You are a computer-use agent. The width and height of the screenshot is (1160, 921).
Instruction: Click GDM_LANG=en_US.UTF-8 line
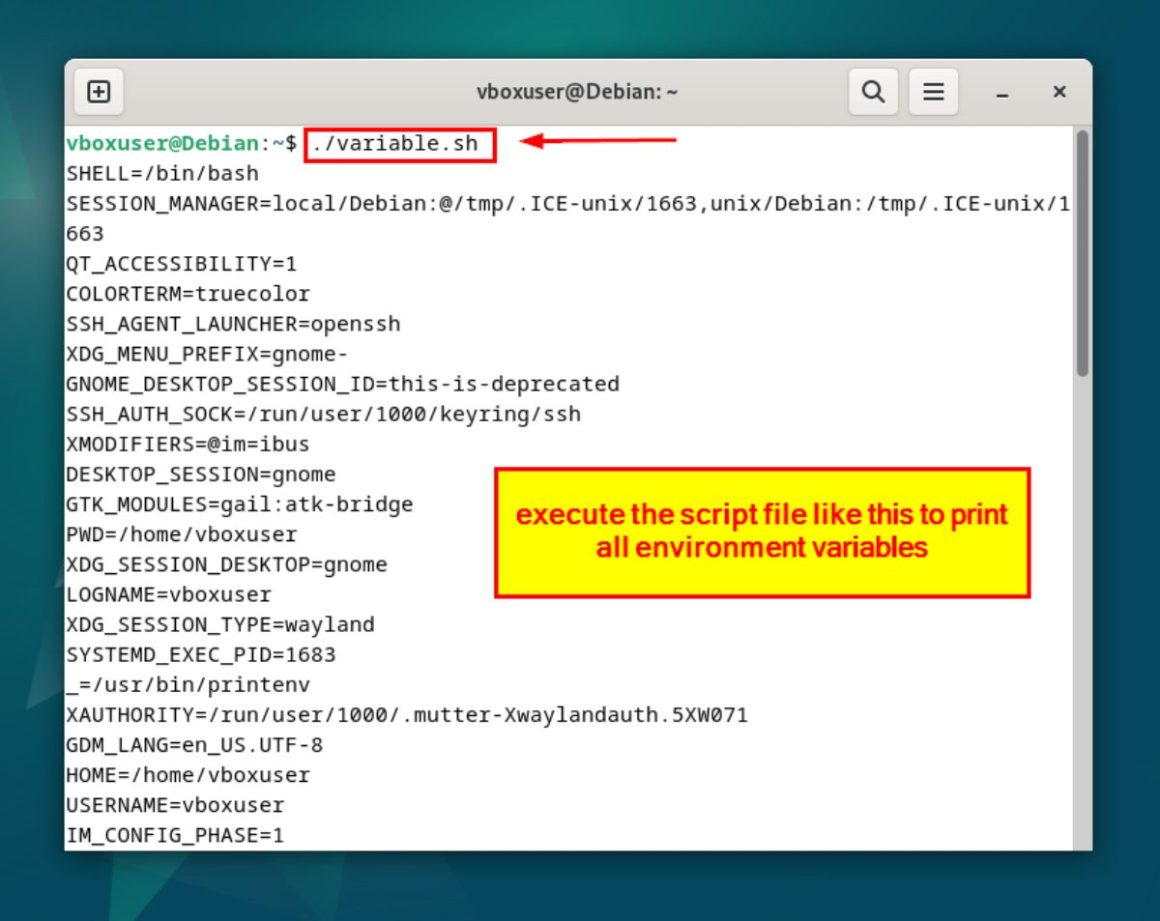[195, 745]
